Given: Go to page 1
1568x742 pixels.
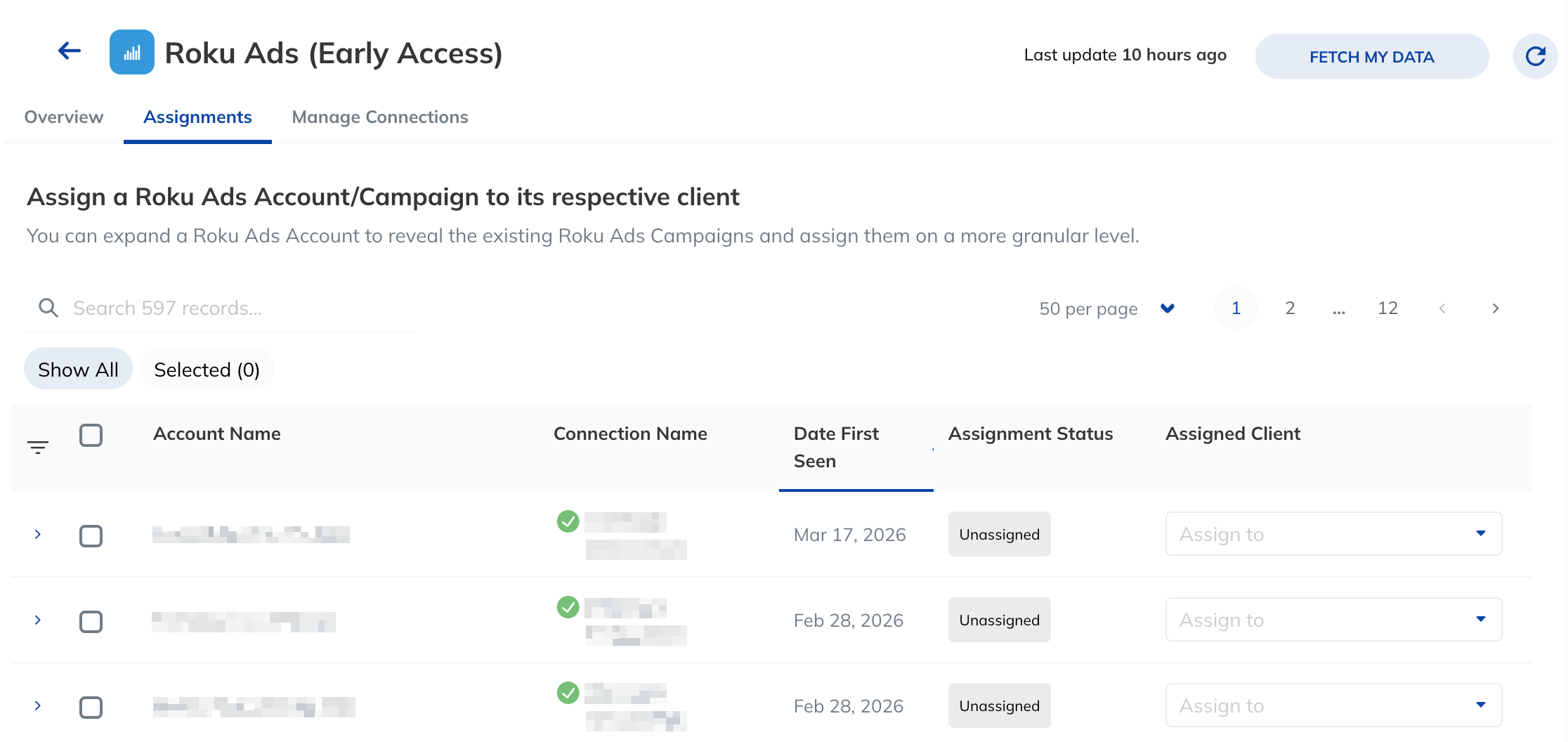Looking at the screenshot, I should (1236, 308).
